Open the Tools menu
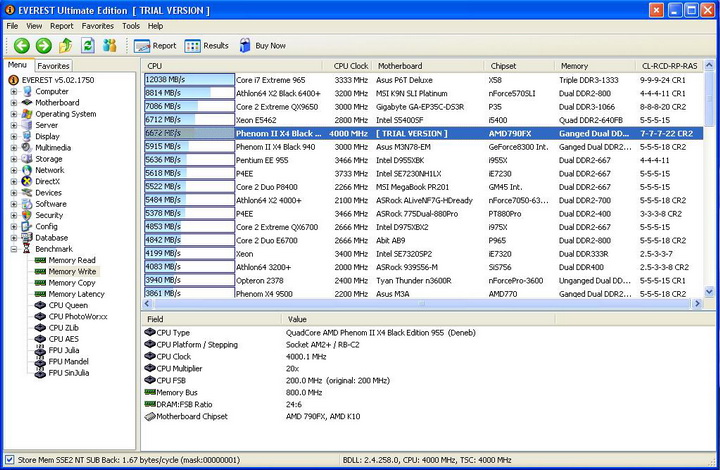Image resolution: width=720 pixels, height=470 pixels. 131,26
